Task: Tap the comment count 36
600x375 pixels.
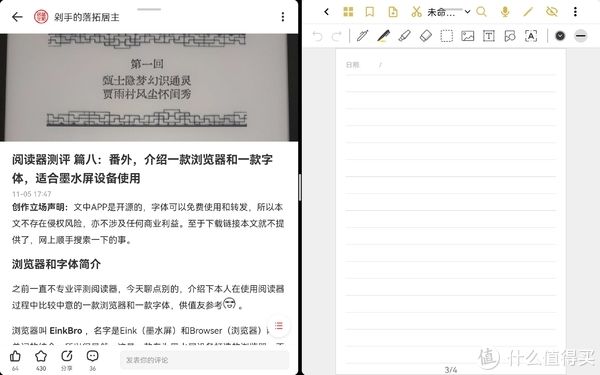Action: click(93, 368)
